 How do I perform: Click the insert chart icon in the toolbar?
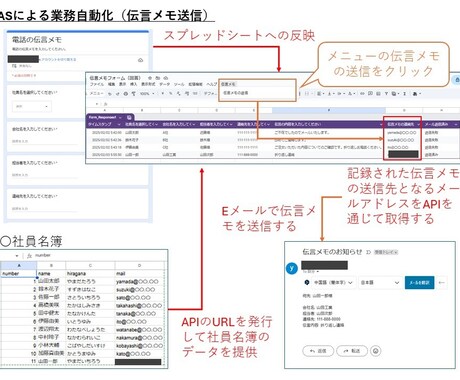click(378, 94)
